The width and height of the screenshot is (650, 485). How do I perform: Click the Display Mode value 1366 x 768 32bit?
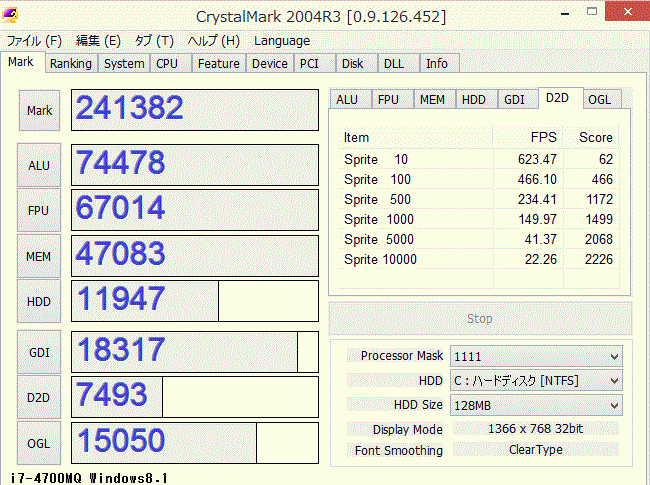point(536,429)
